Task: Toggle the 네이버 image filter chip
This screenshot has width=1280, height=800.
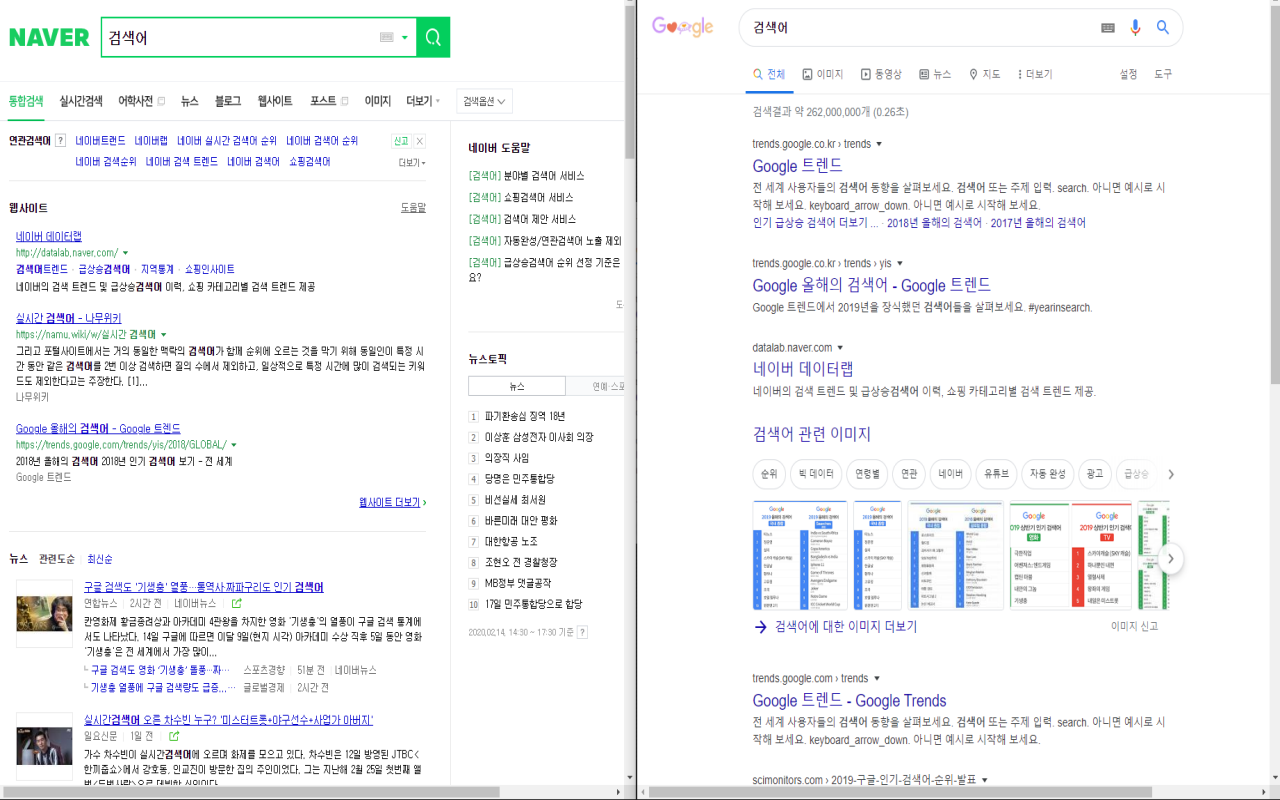Action: [x=951, y=474]
